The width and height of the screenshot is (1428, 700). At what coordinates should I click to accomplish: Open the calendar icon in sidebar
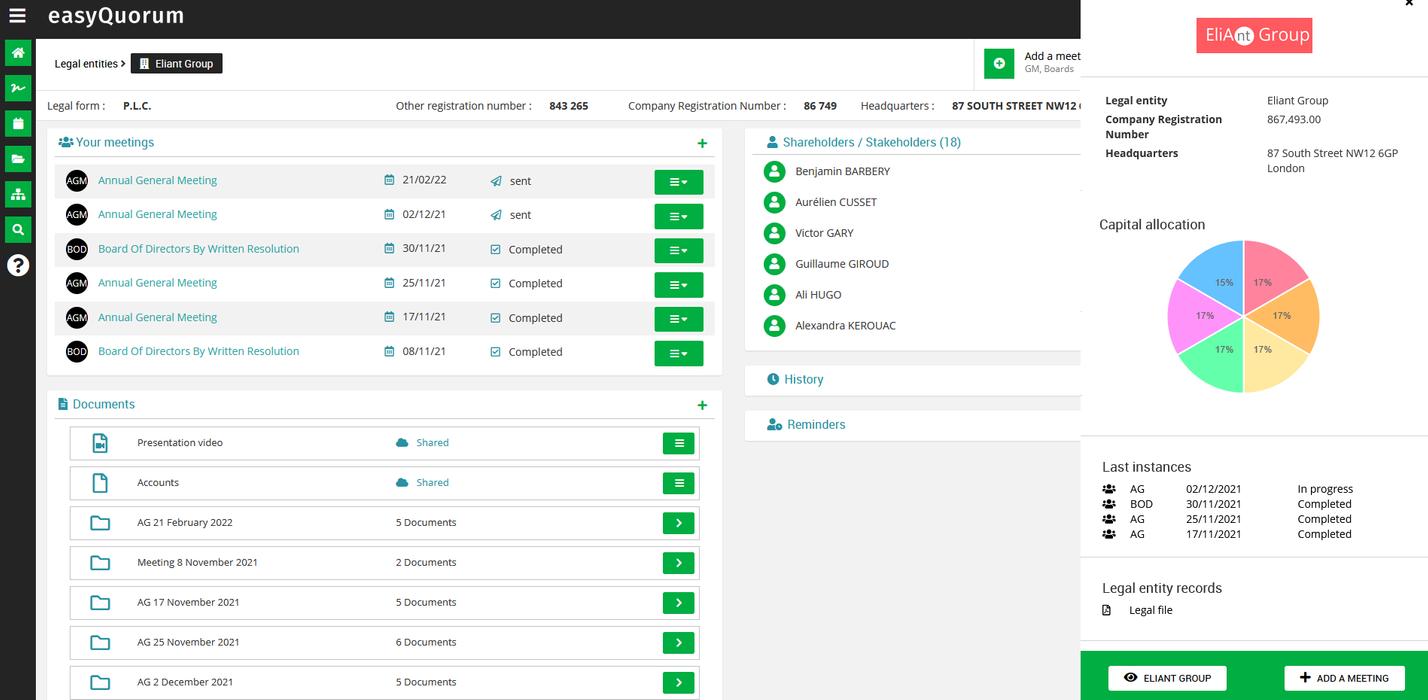coord(18,123)
